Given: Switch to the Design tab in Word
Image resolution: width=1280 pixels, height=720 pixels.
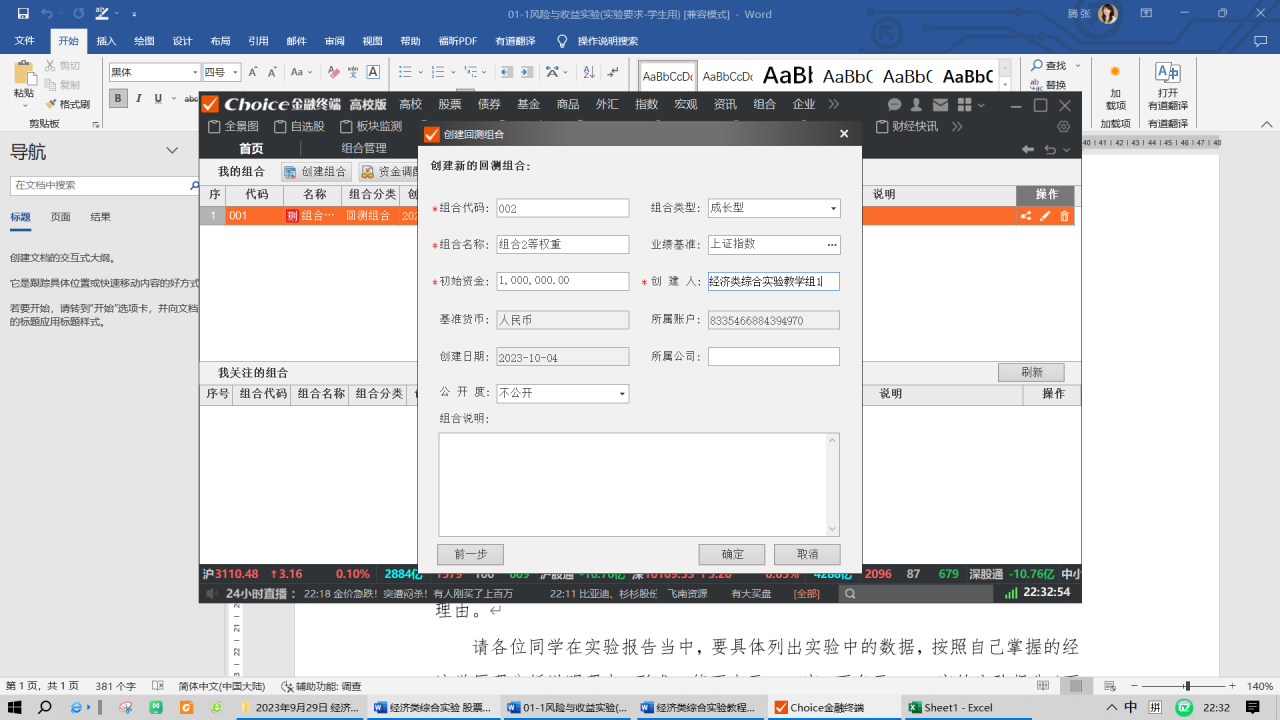Looking at the screenshot, I should tap(182, 41).
